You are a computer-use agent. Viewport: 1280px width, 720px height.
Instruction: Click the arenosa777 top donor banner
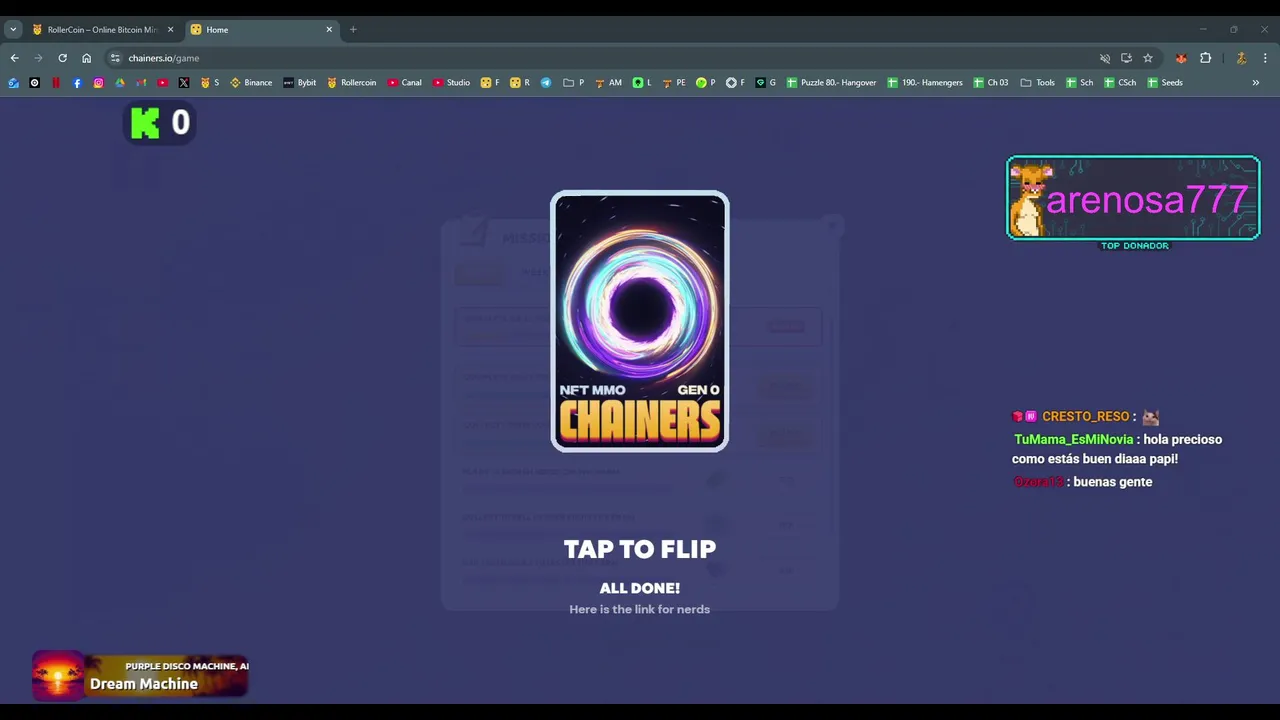[1133, 198]
